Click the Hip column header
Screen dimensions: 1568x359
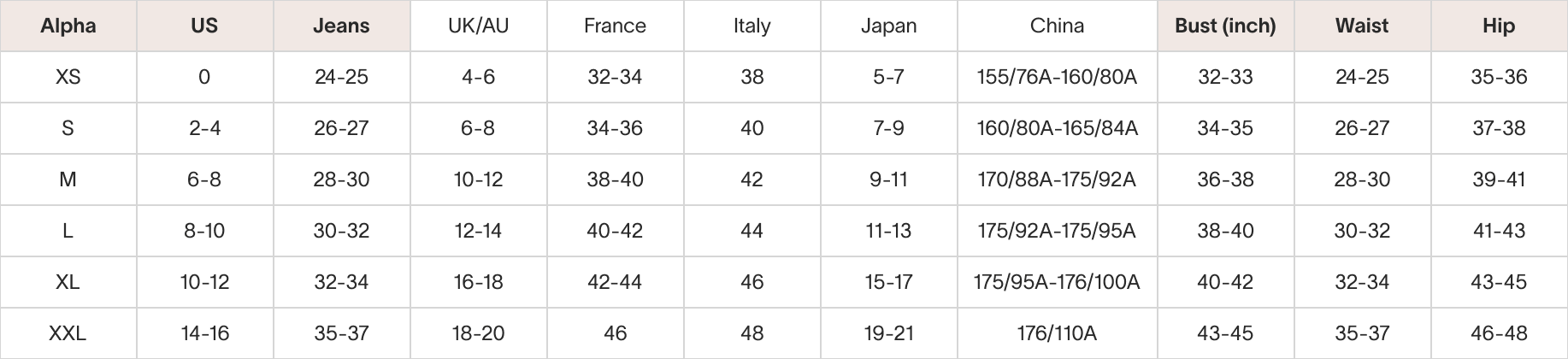1500,26
